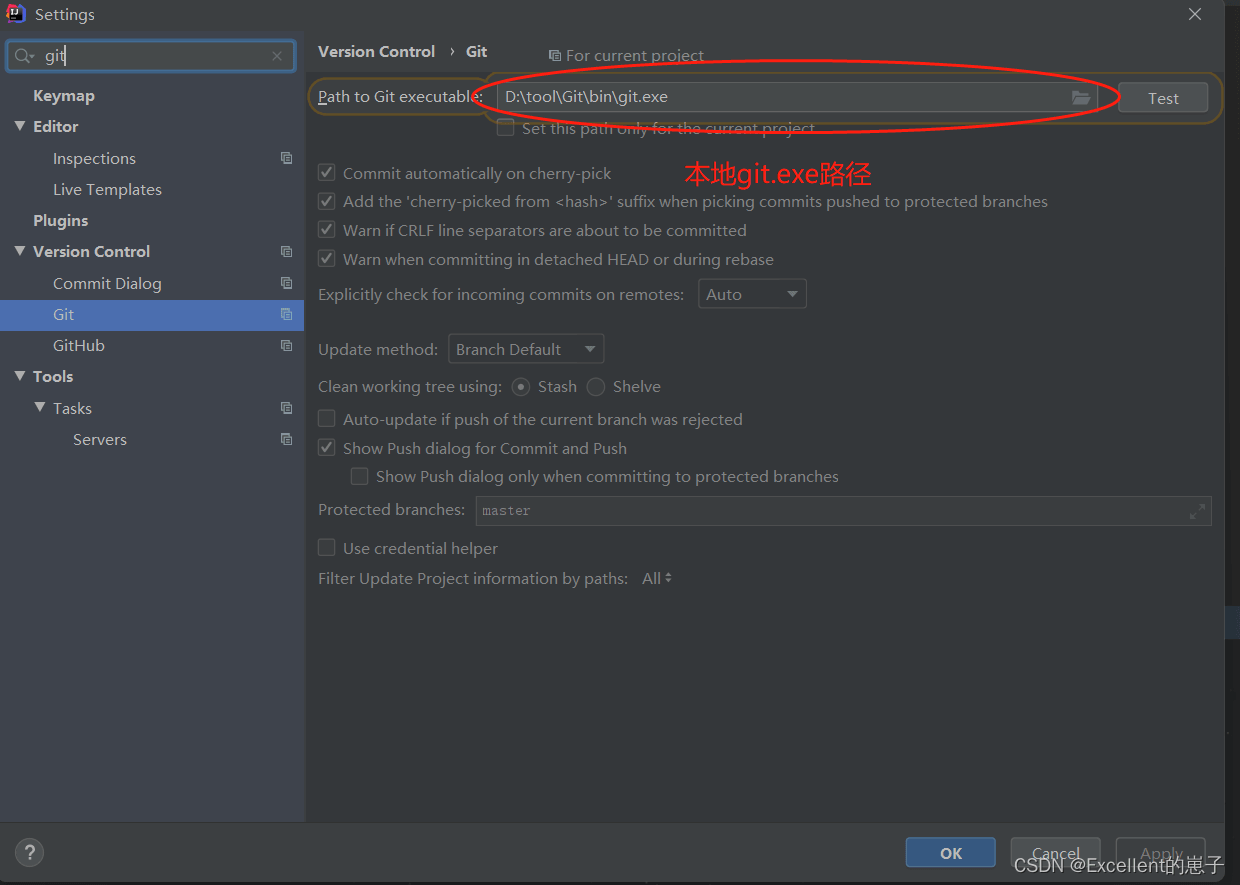
Task: Toggle Commit automatically on cherry-pick
Action: pos(326,173)
